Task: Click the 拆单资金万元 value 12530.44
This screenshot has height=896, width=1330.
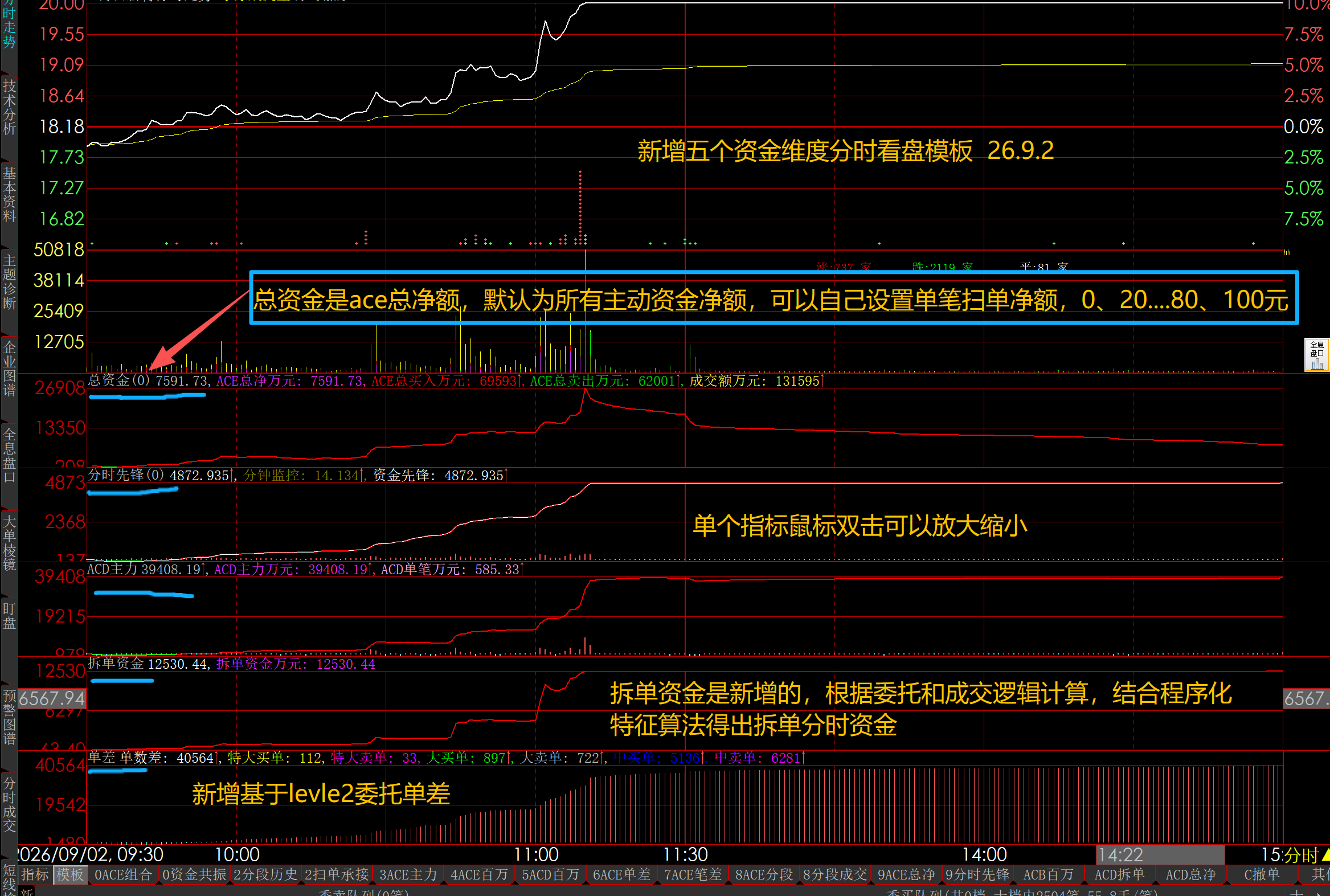Action: coord(346,664)
